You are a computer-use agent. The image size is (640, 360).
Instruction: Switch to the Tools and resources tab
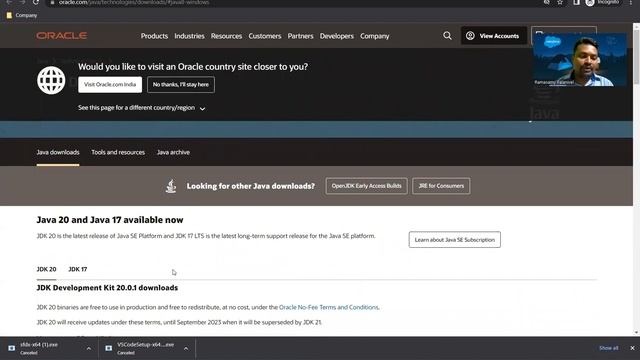pos(118,152)
